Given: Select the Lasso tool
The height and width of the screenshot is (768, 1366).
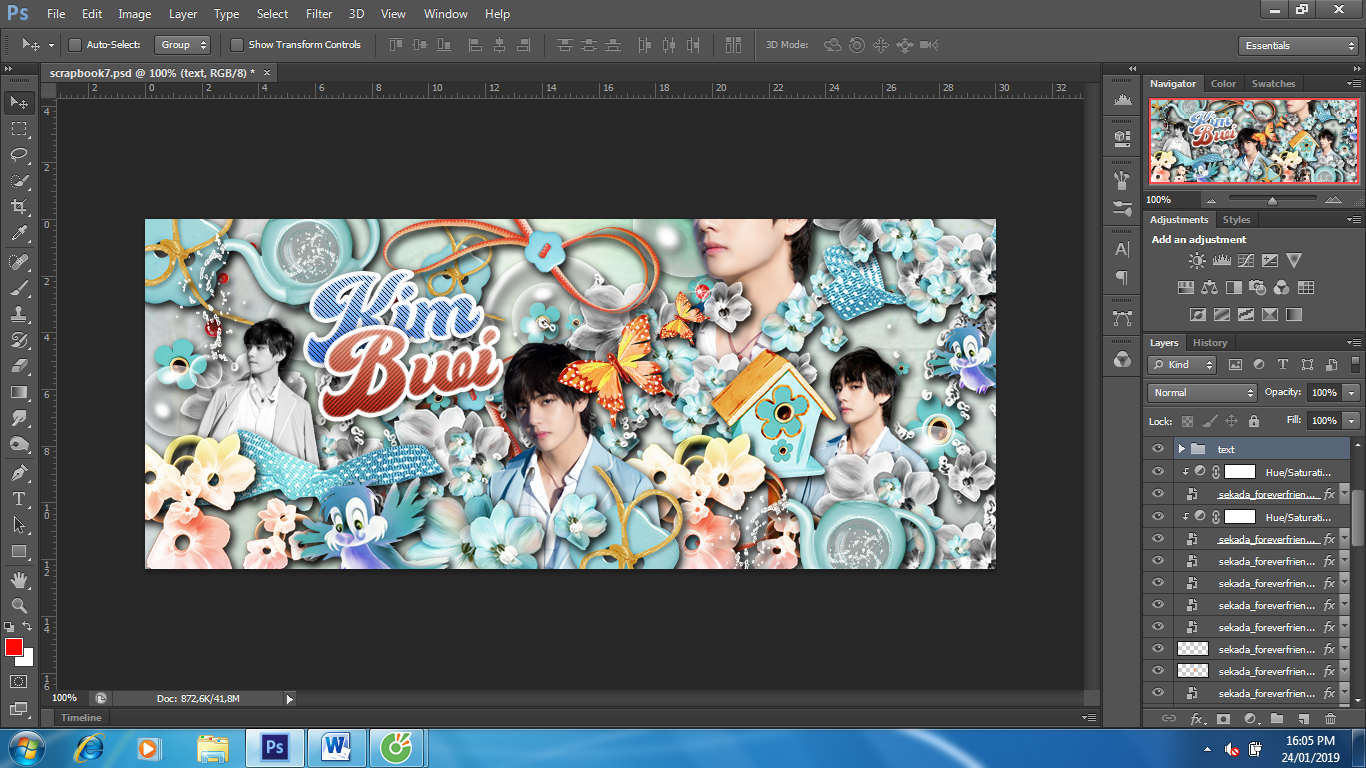Looking at the screenshot, I should coord(19,154).
